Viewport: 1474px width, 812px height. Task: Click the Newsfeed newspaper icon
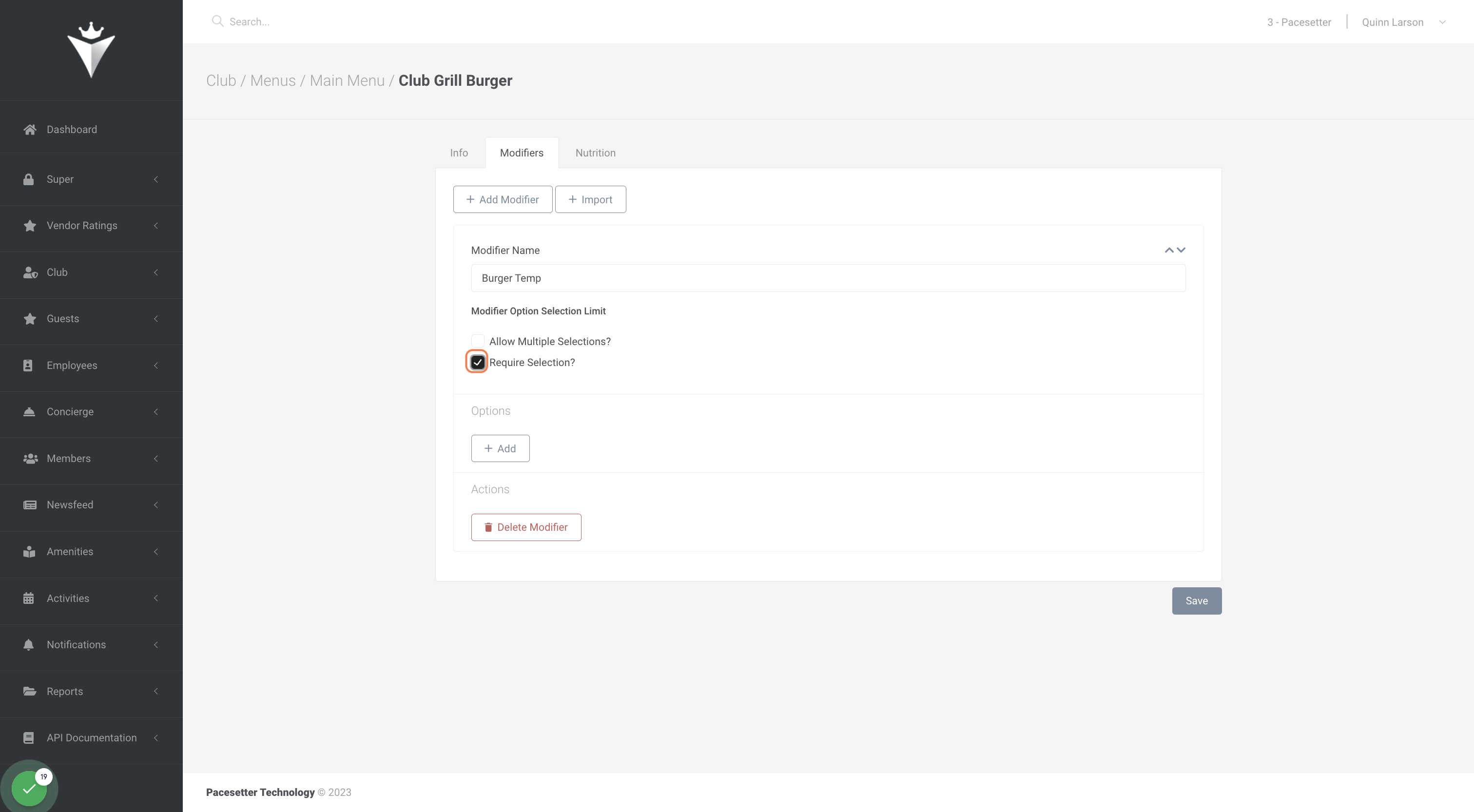pyautogui.click(x=30, y=505)
